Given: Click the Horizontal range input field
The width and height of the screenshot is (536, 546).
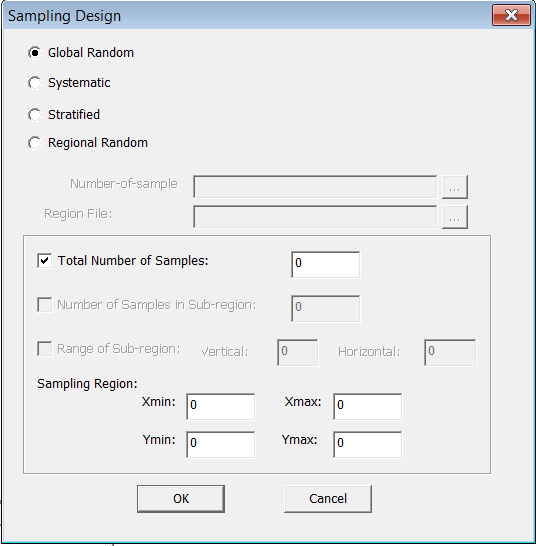Looking at the screenshot, I should point(450,352).
